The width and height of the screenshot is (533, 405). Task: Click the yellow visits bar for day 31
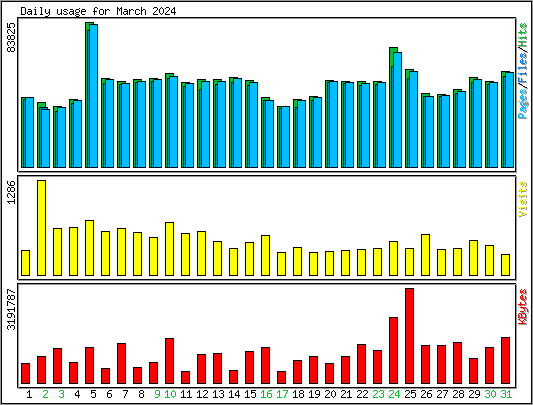tap(505, 265)
